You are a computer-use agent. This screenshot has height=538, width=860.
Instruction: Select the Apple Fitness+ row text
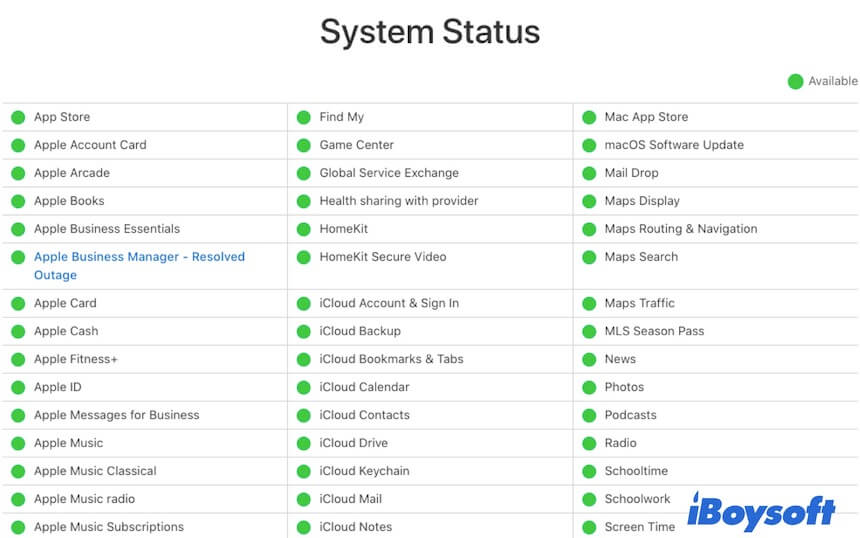76,359
